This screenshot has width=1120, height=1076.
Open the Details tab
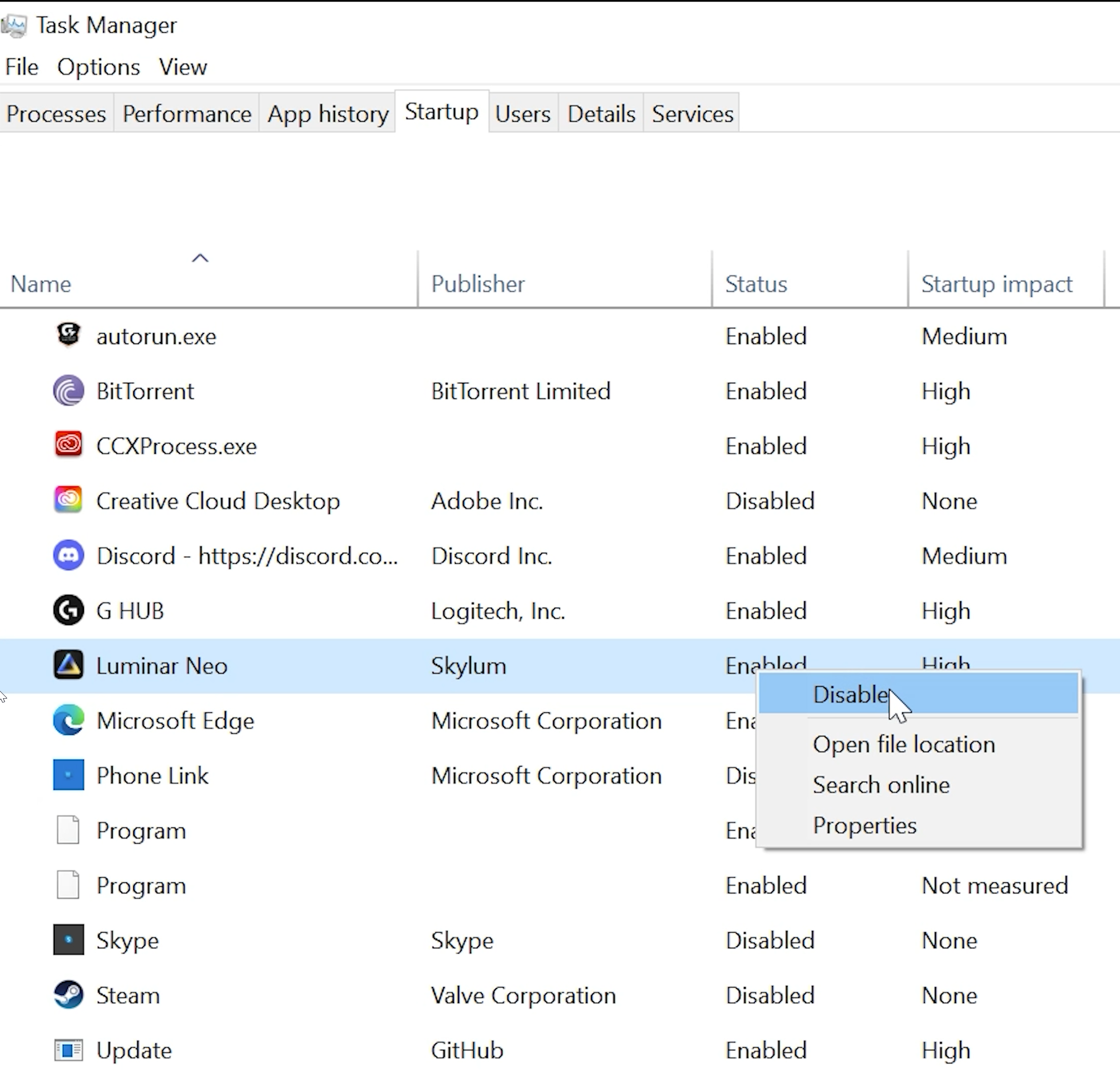[601, 114]
